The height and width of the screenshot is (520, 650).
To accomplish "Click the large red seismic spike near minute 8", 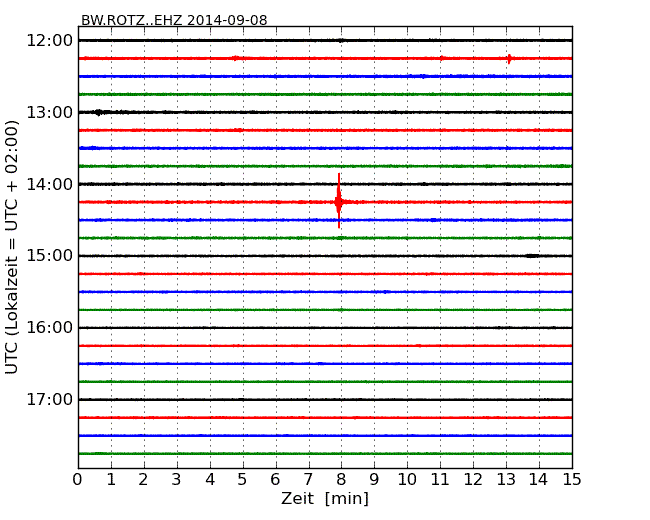I will (x=339, y=201).
